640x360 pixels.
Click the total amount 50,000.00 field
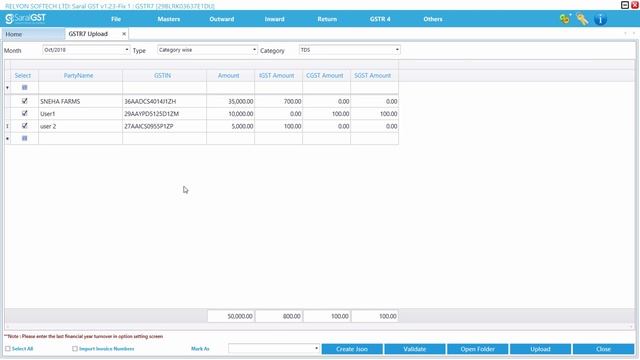[231, 316]
